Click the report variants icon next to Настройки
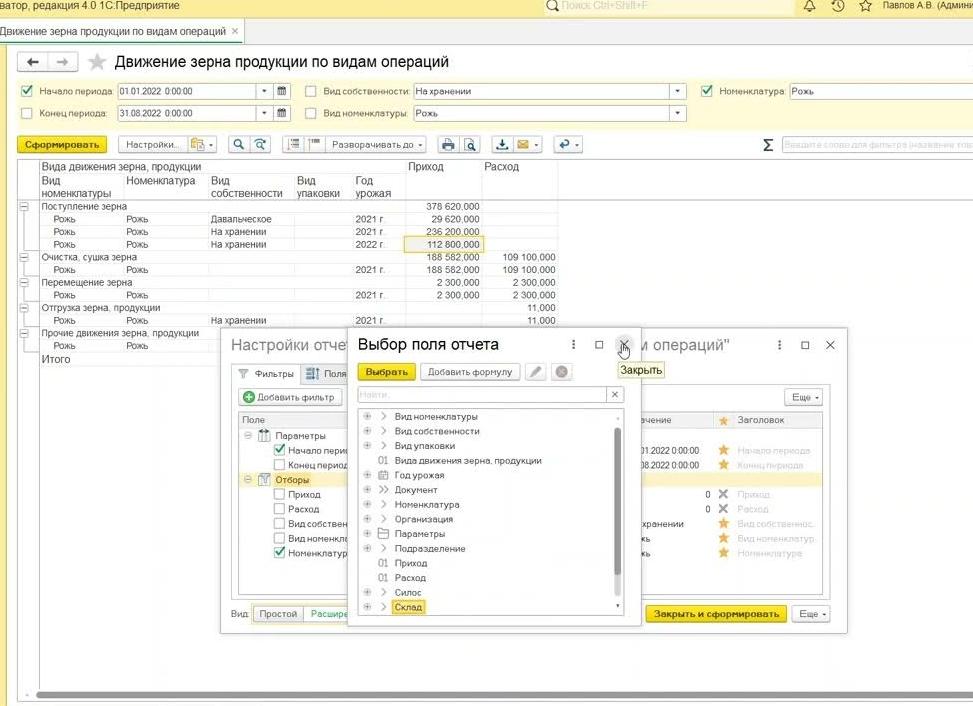Image resolution: width=973 pixels, height=706 pixels. coord(203,145)
